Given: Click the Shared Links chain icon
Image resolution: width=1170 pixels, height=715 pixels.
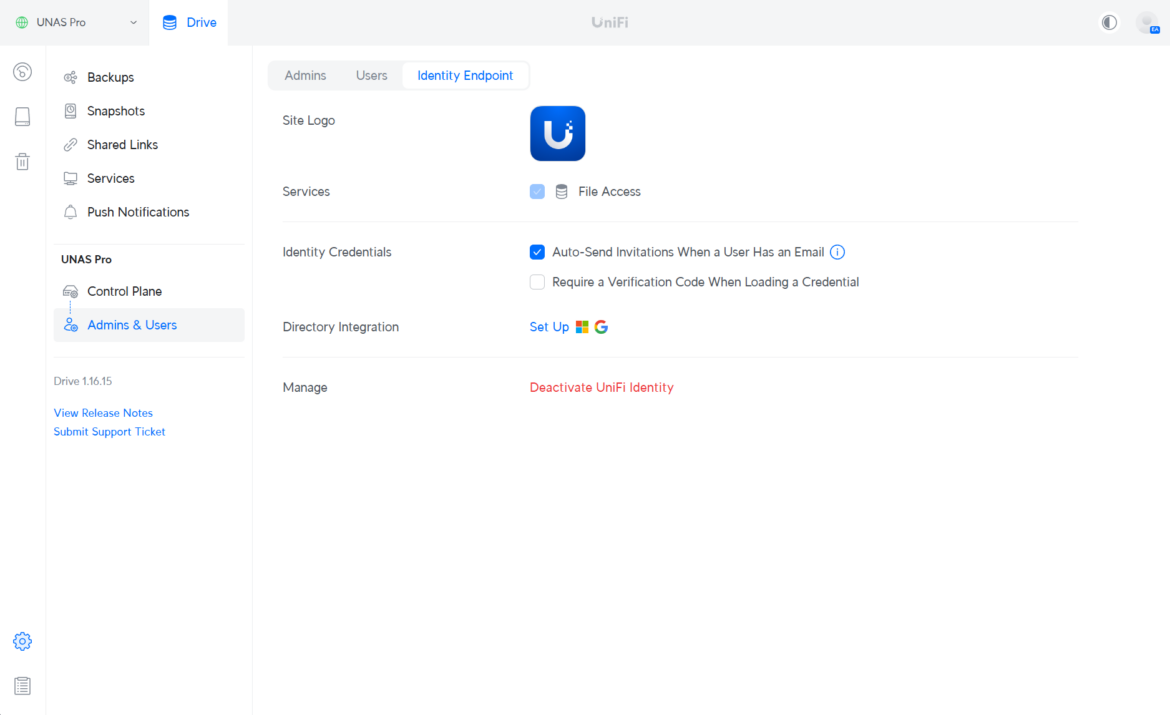Looking at the screenshot, I should coord(70,145).
